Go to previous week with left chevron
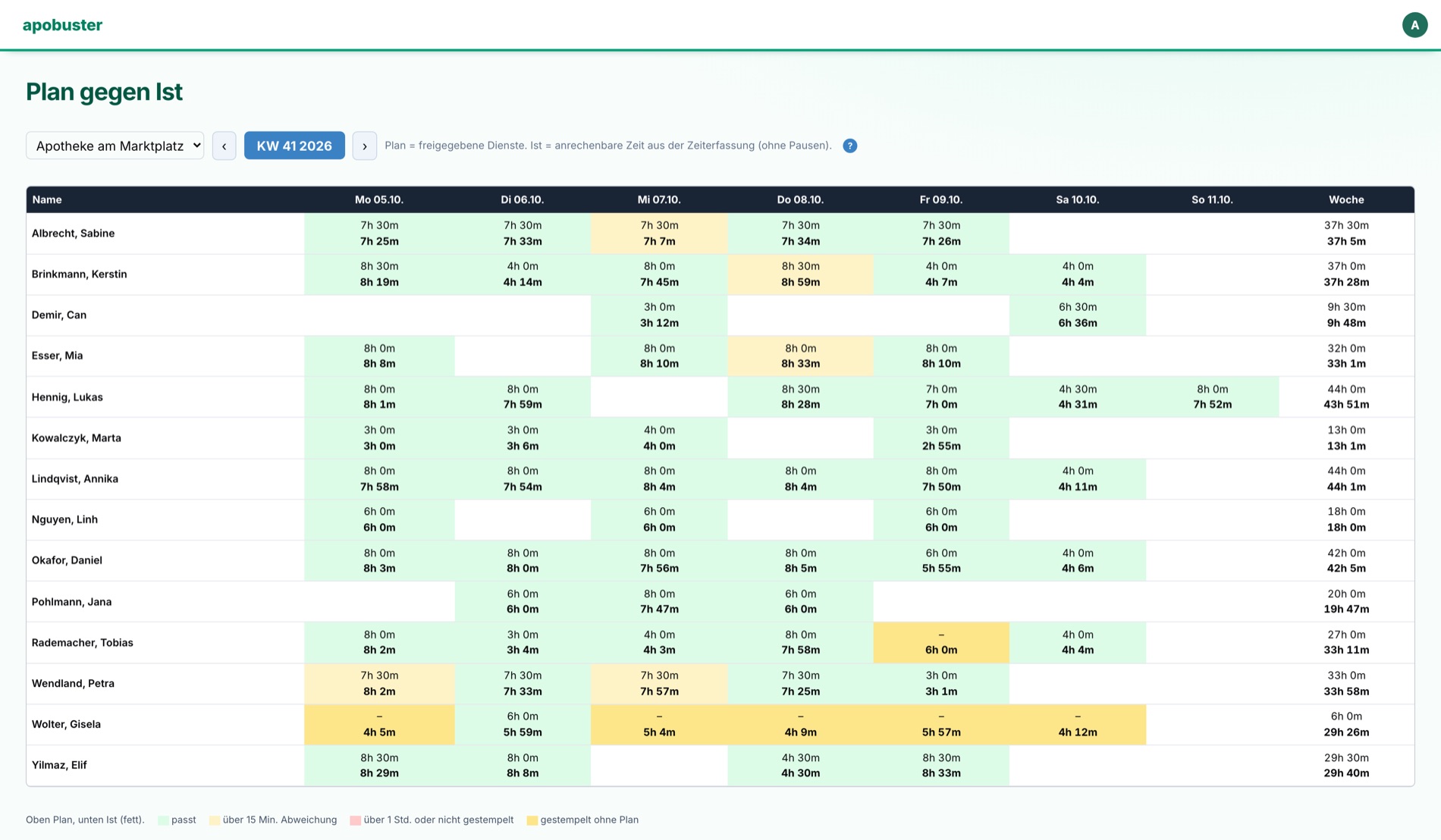This screenshot has height=840, width=1441. [x=224, y=146]
